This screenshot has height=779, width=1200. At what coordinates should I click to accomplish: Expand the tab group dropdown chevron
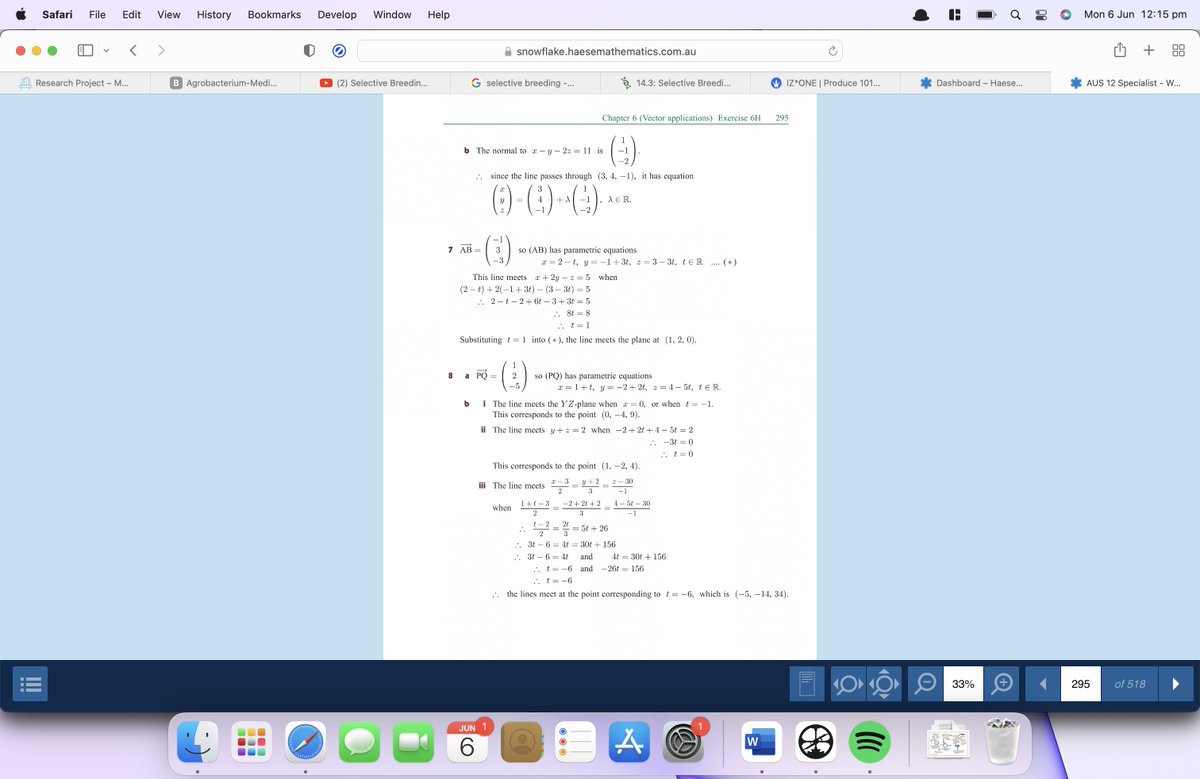click(x=108, y=51)
